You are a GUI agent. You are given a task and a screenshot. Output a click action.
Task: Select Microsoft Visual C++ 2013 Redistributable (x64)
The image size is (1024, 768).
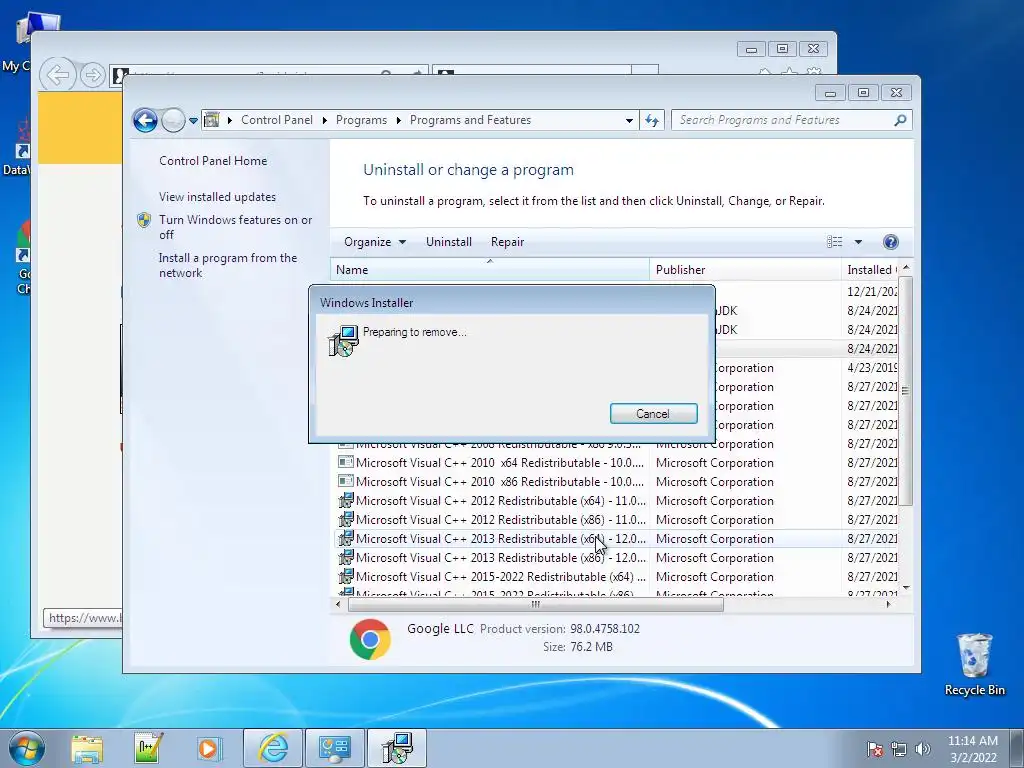point(500,539)
